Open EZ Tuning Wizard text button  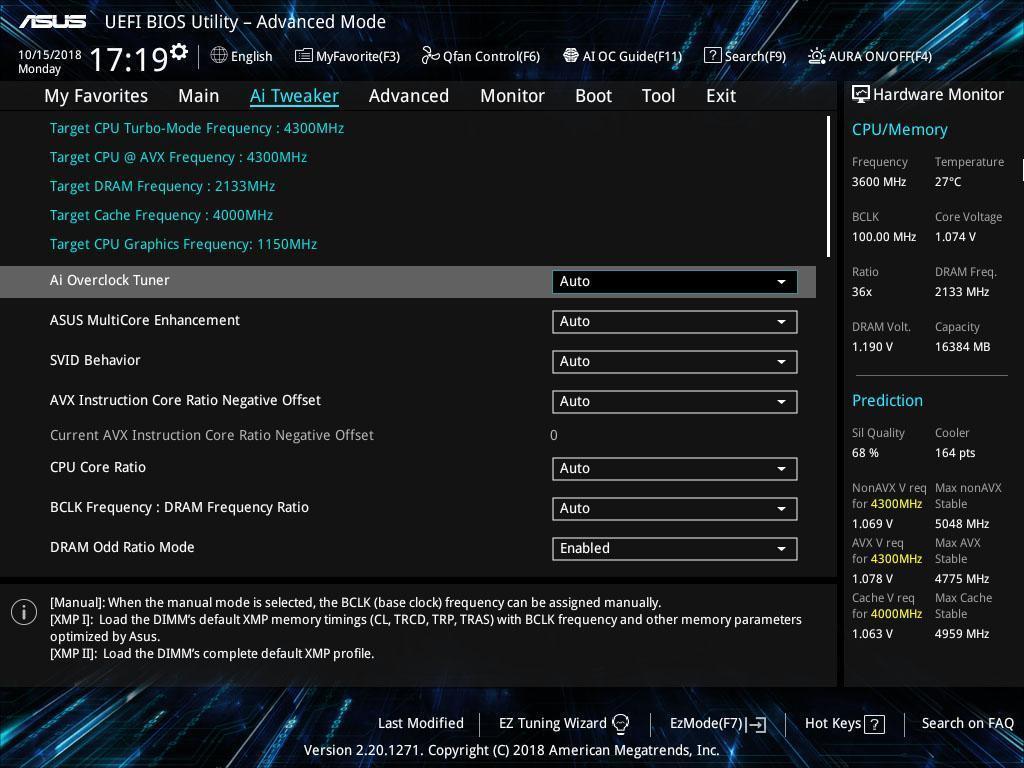(552, 723)
